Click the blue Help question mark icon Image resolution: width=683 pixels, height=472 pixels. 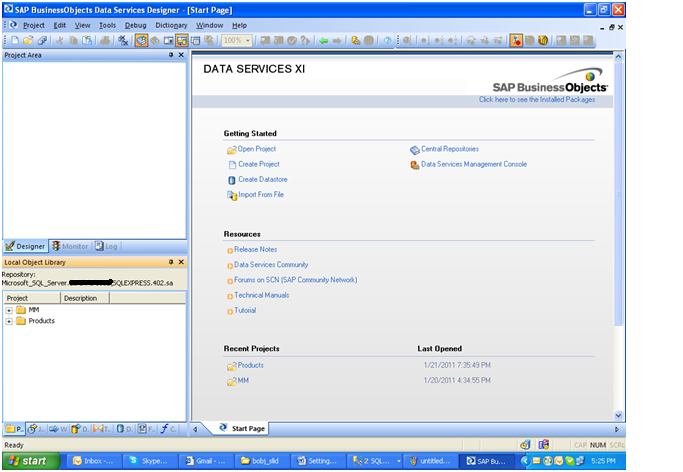coord(387,40)
